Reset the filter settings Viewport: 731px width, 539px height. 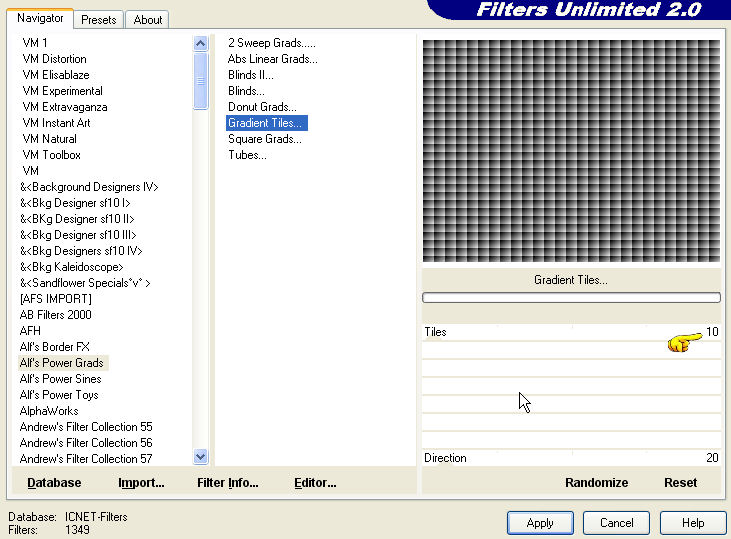click(680, 483)
